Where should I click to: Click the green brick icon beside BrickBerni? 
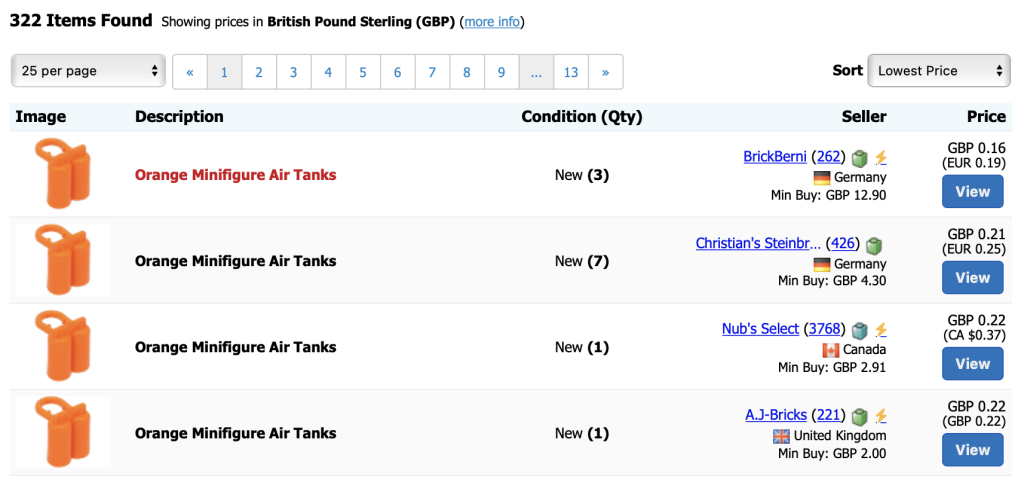point(861,157)
